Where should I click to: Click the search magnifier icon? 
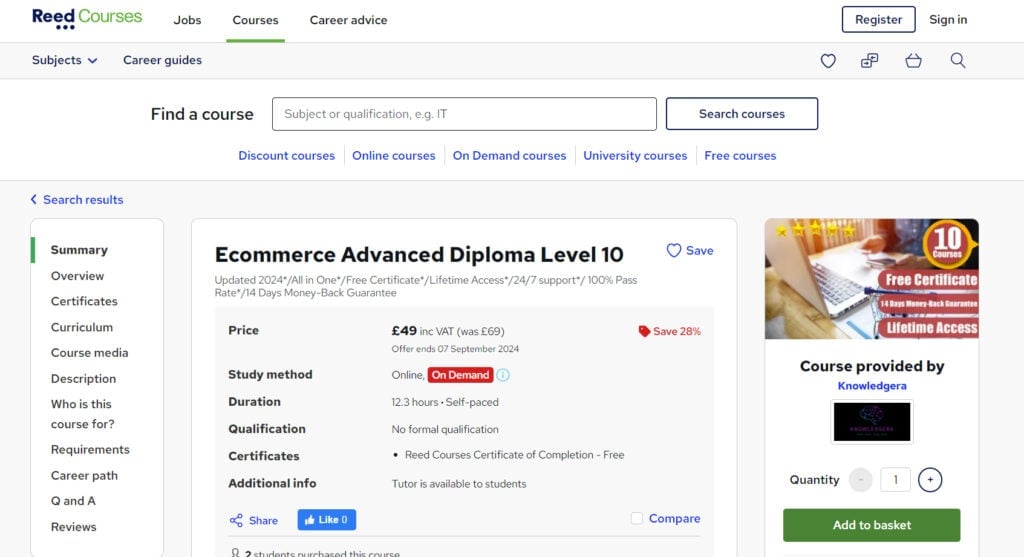(957, 61)
